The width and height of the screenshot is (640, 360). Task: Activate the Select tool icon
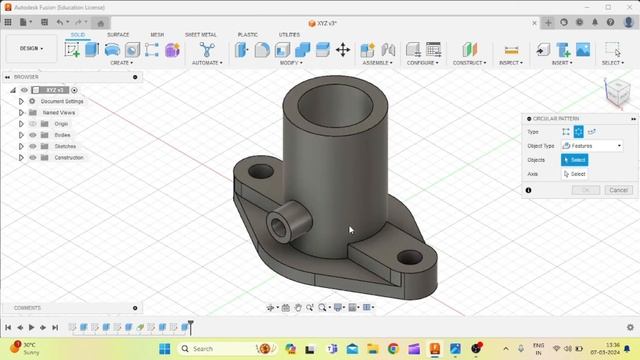click(613, 49)
